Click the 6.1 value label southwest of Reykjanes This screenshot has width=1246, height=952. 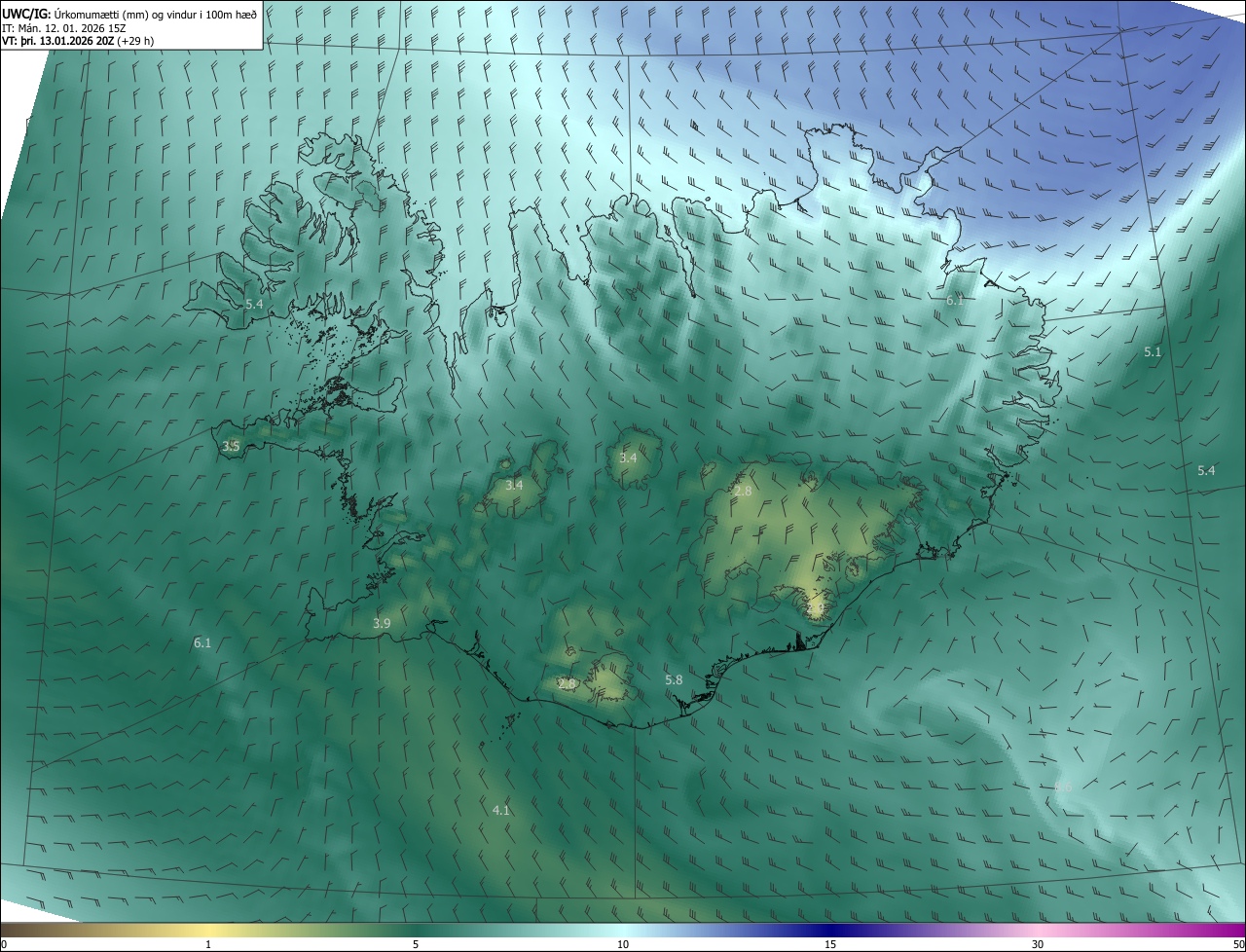(202, 642)
